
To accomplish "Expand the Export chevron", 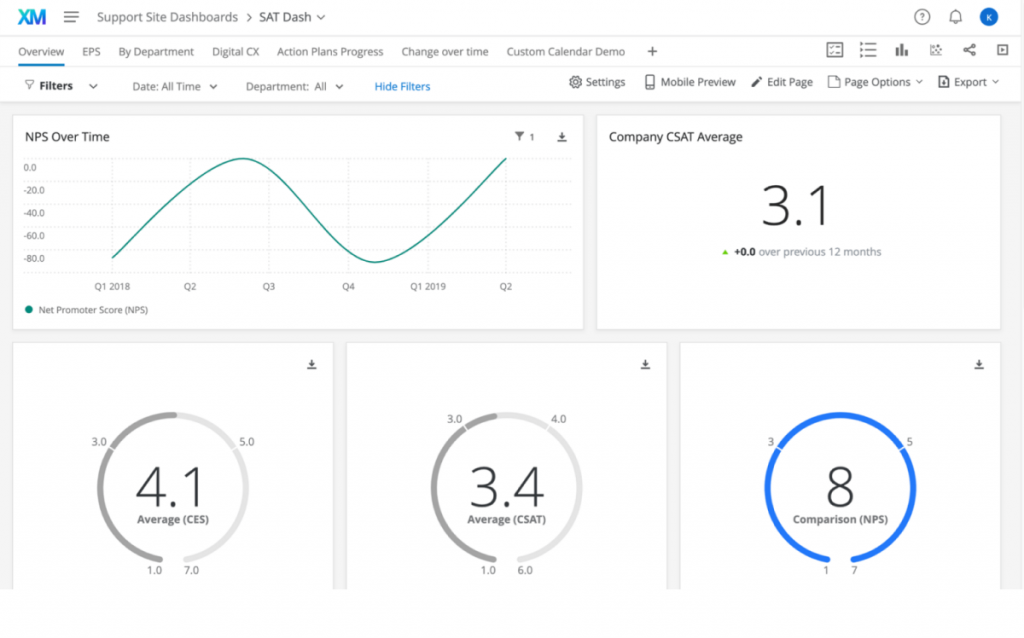I will (x=995, y=82).
